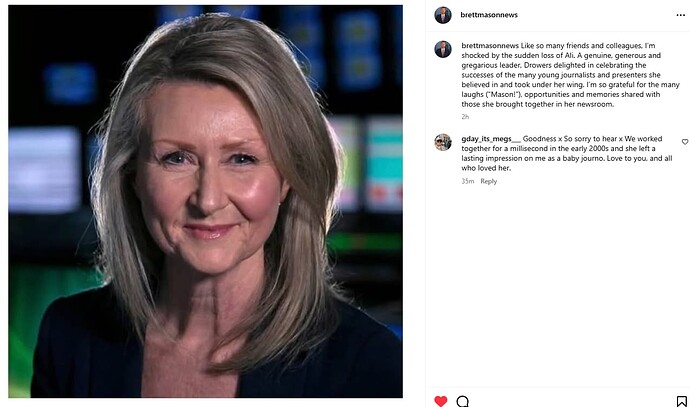Open gday_its_megs profile picture
Viewport: 690px width, 407px height.
(x=443, y=142)
